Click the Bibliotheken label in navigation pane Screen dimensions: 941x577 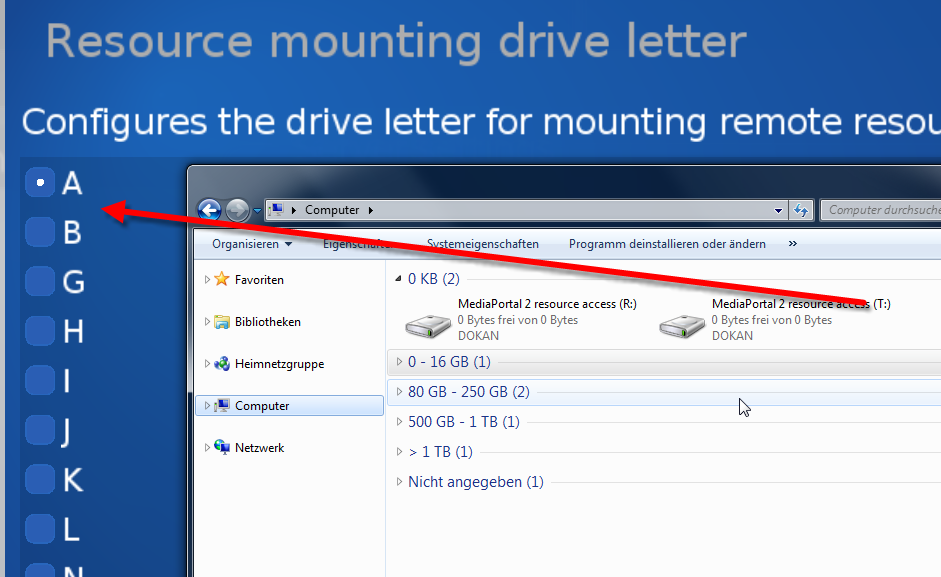[x=268, y=322]
